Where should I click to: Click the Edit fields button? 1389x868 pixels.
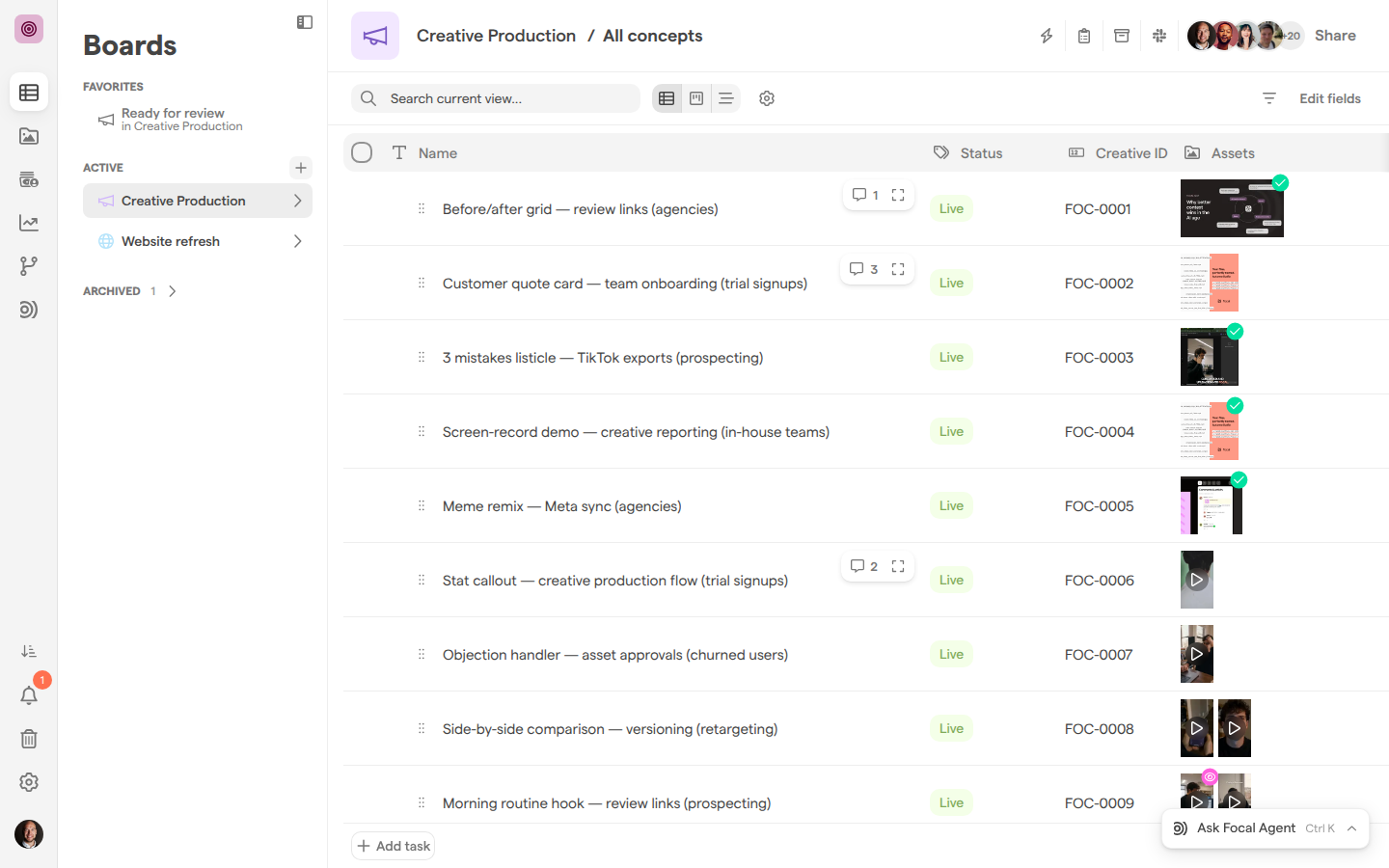click(x=1330, y=98)
